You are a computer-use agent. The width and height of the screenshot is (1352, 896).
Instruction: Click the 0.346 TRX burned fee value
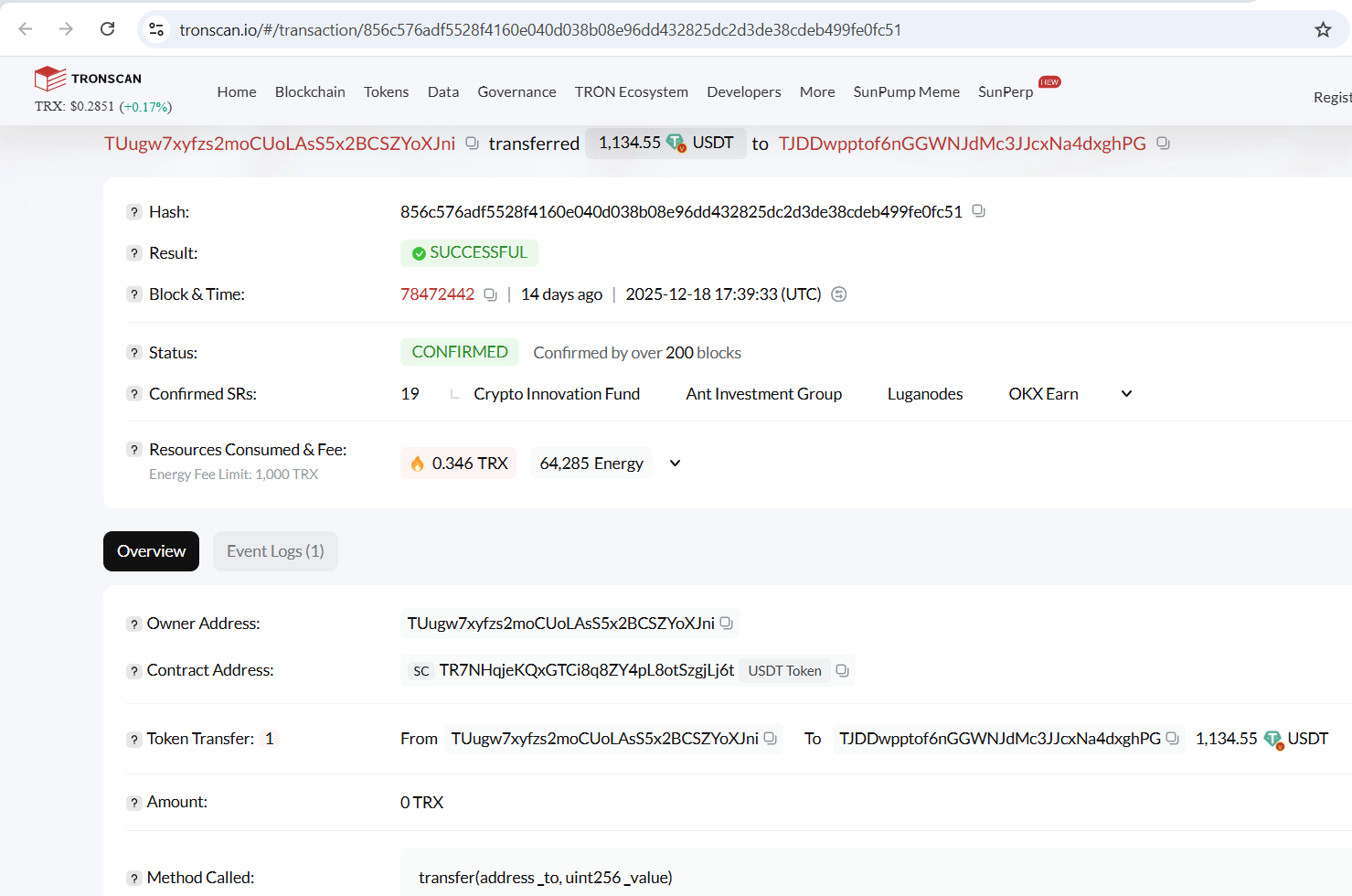click(x=459, y=464)
